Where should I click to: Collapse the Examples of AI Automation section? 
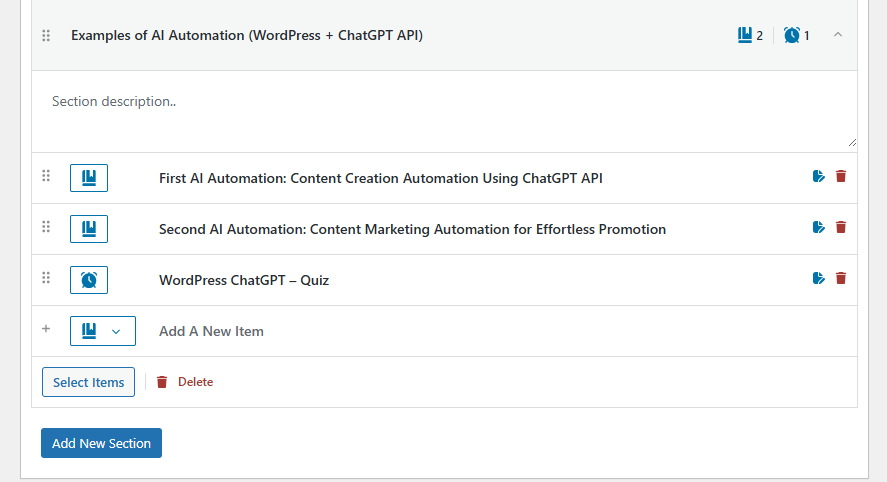(838, 35)
